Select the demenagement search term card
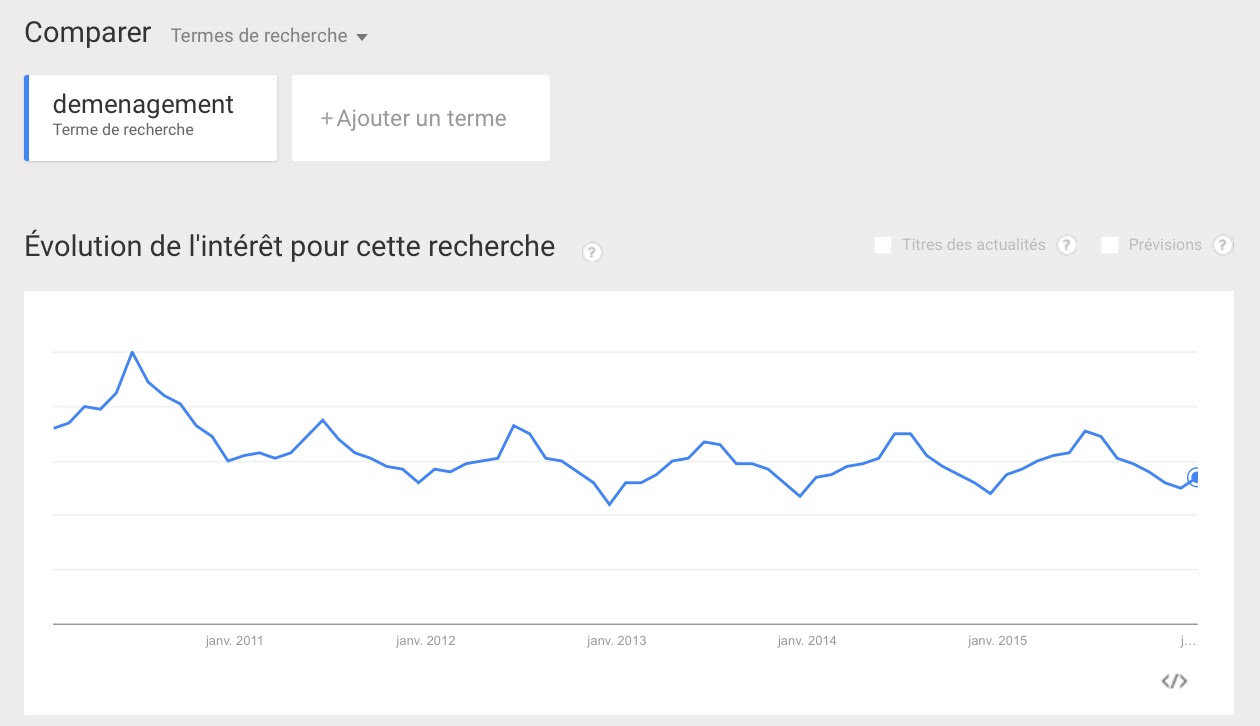 tap(151, 117)
